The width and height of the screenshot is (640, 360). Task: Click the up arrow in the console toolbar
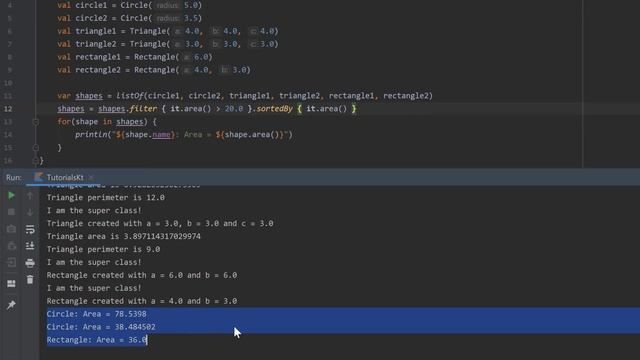30,196
